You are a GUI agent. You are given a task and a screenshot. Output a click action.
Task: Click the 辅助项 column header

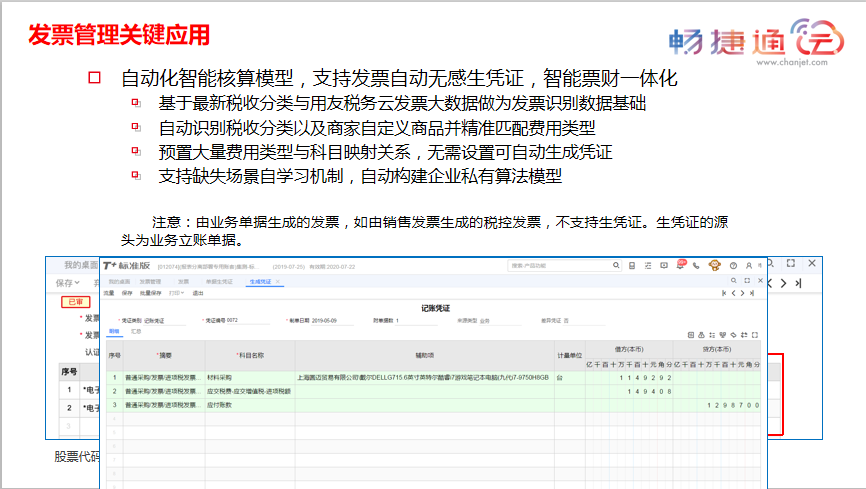point(425,355)
